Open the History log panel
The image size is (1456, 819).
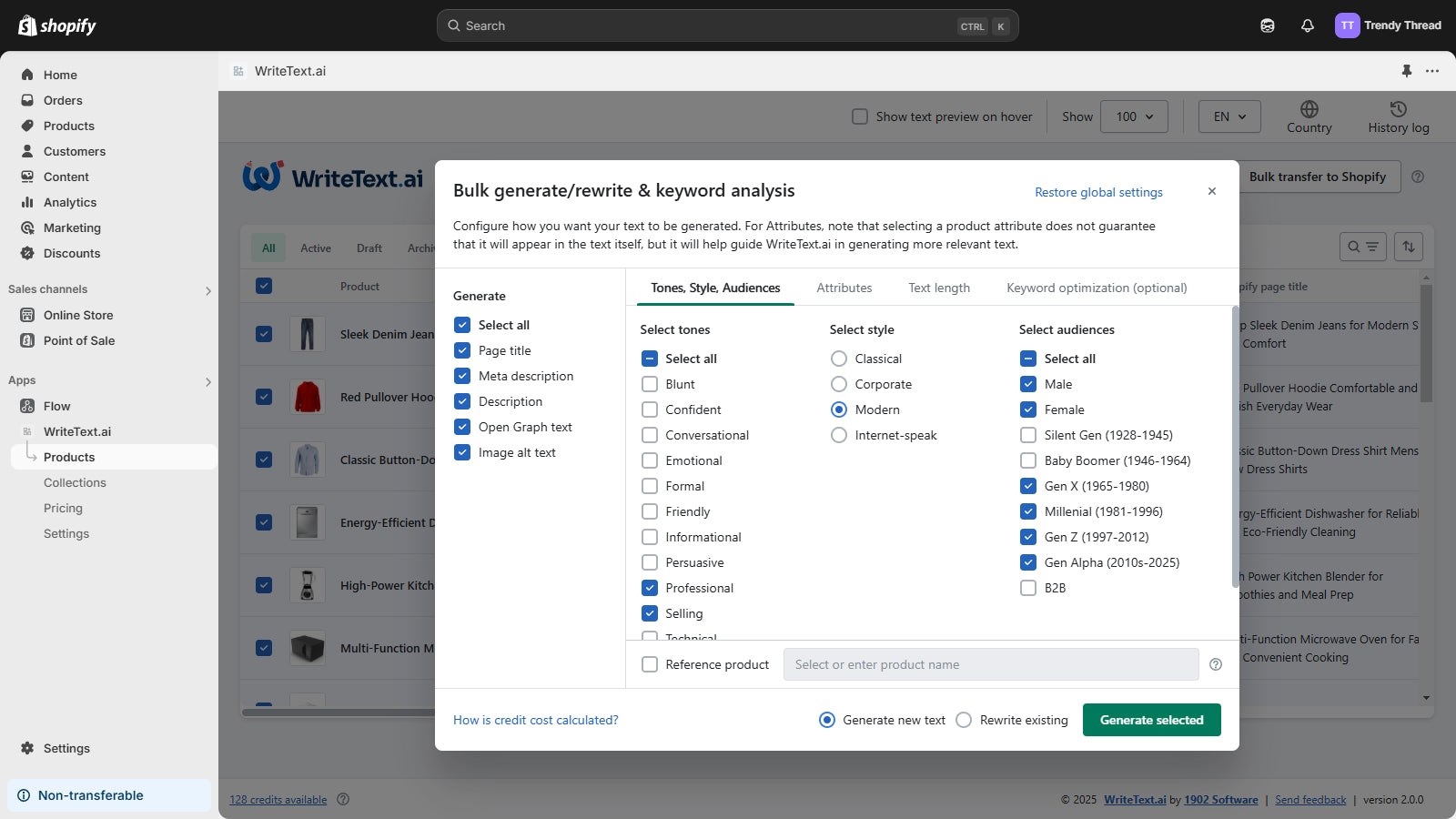tap(1398, 116)
